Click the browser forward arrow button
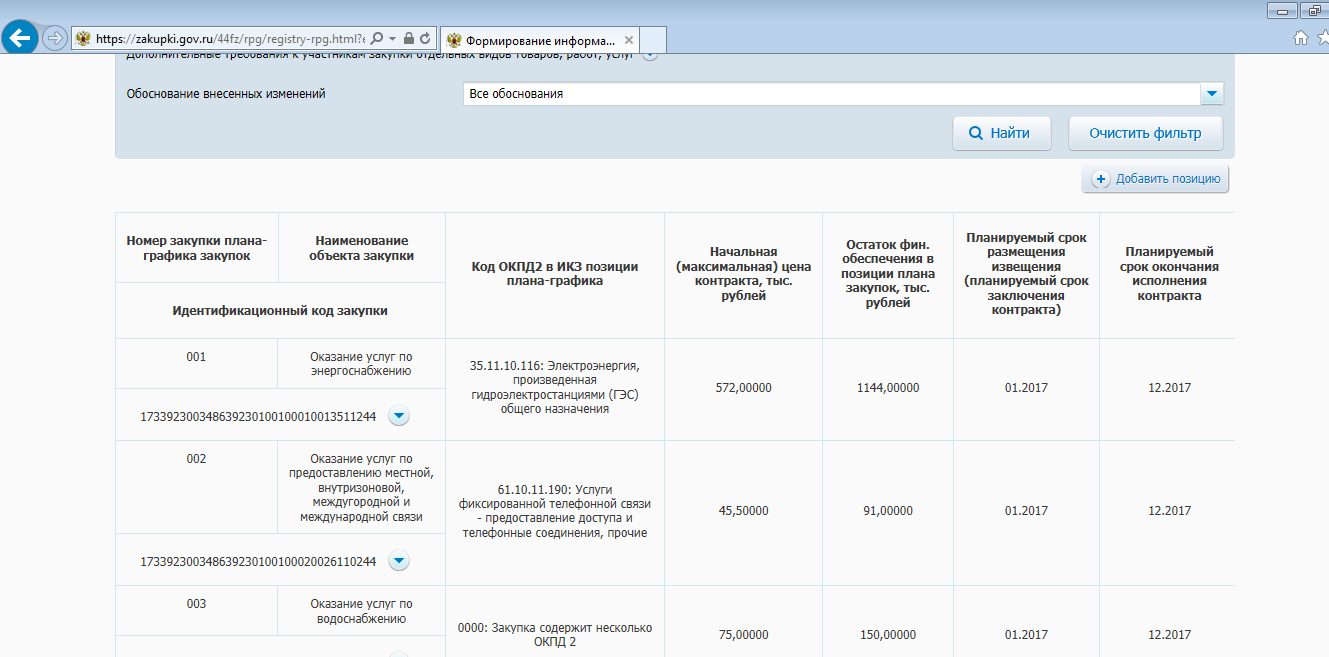The height and width of the screenshot is (657, 1329). [54, 38]
